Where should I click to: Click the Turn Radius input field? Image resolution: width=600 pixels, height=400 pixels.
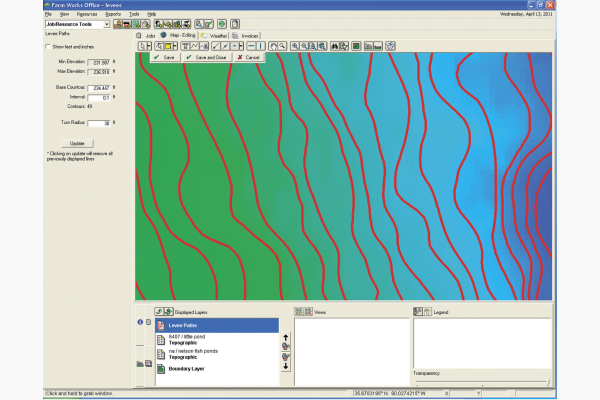tap(99, 123)
